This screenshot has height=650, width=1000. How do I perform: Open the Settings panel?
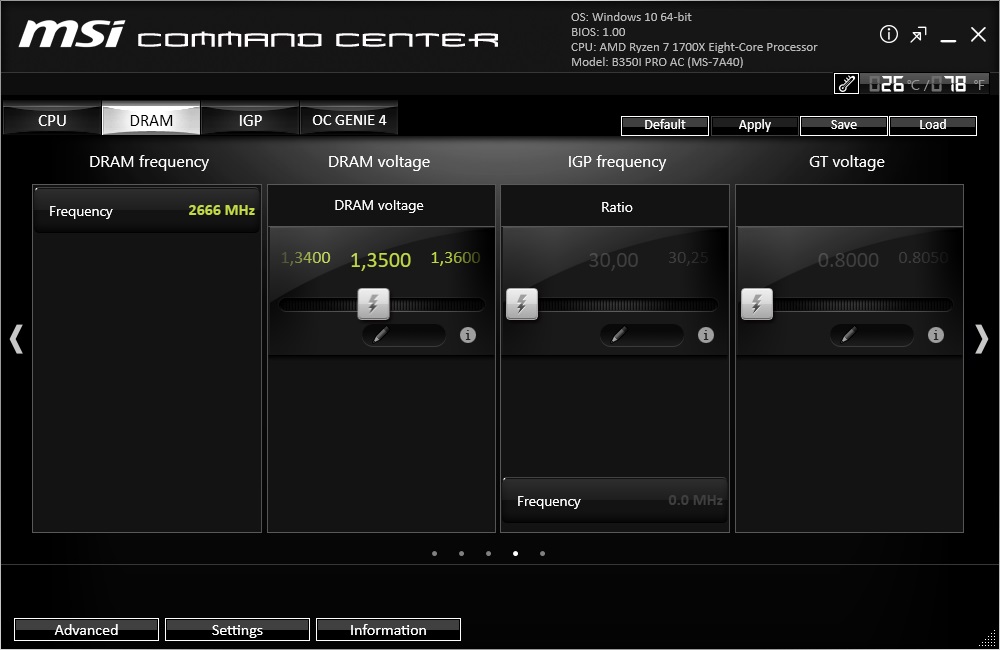tap(237, 630)
